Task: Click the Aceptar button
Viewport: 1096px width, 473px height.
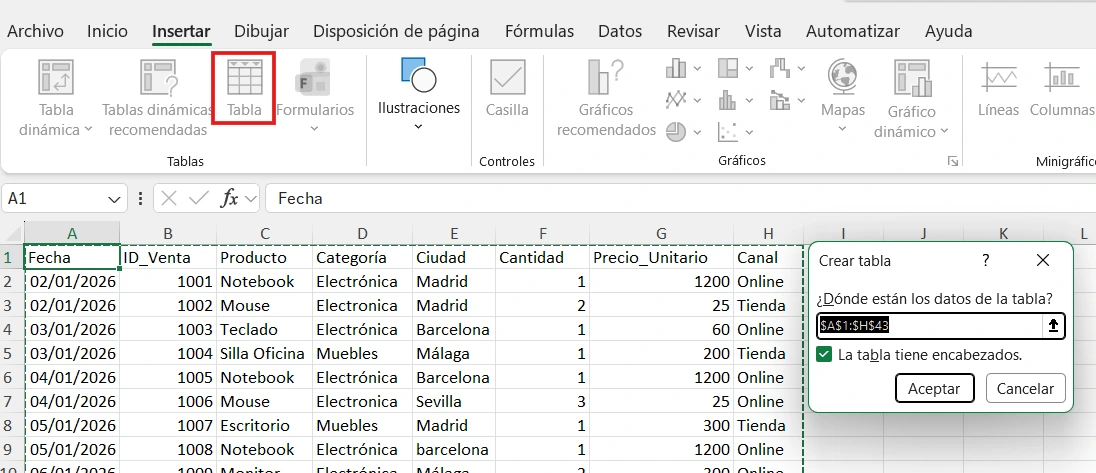Action: 935,388
